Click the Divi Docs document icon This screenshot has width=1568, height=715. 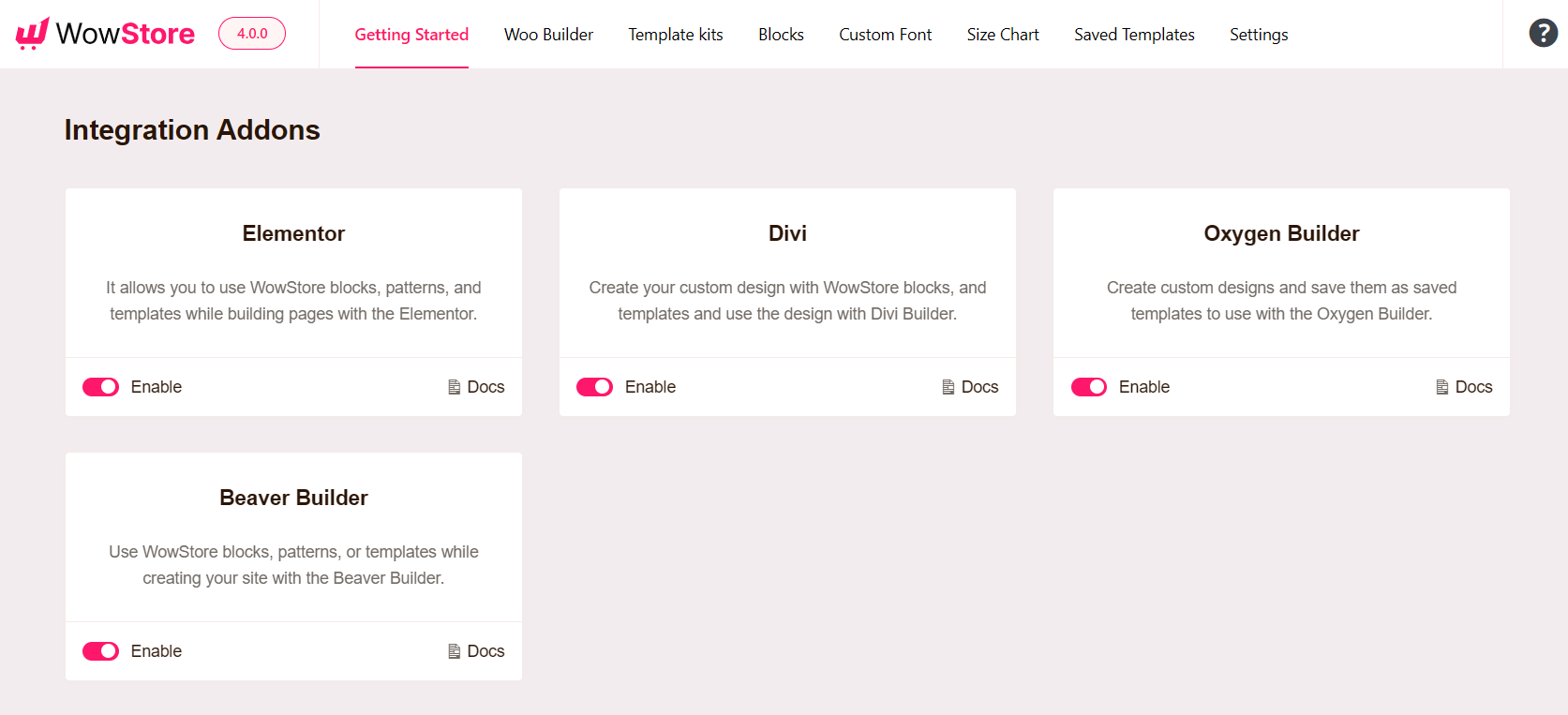948,387
